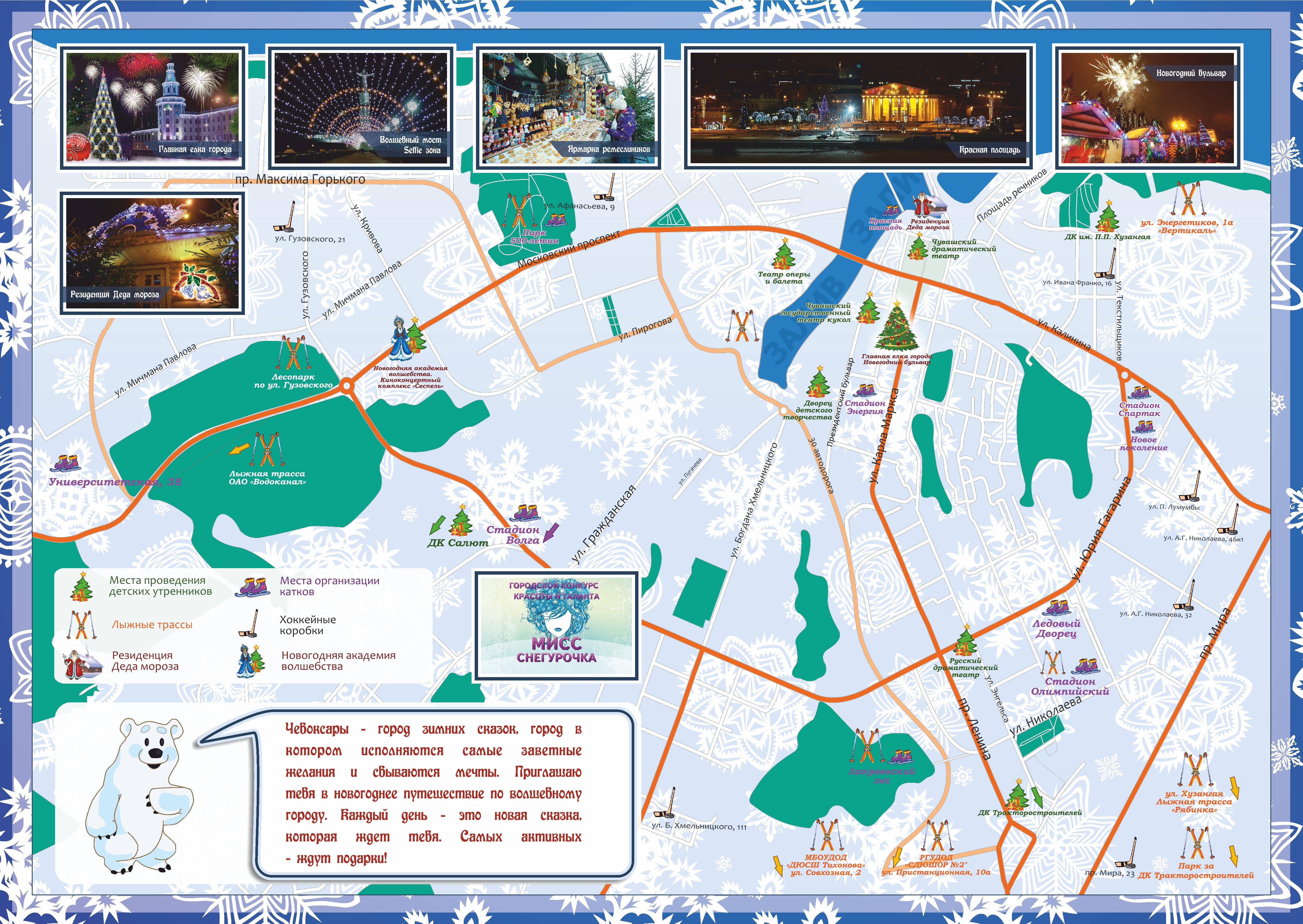Open the Резиденция Деда мороза photo
Screen dimensions: 1303x924
click(x=153, y=253)
